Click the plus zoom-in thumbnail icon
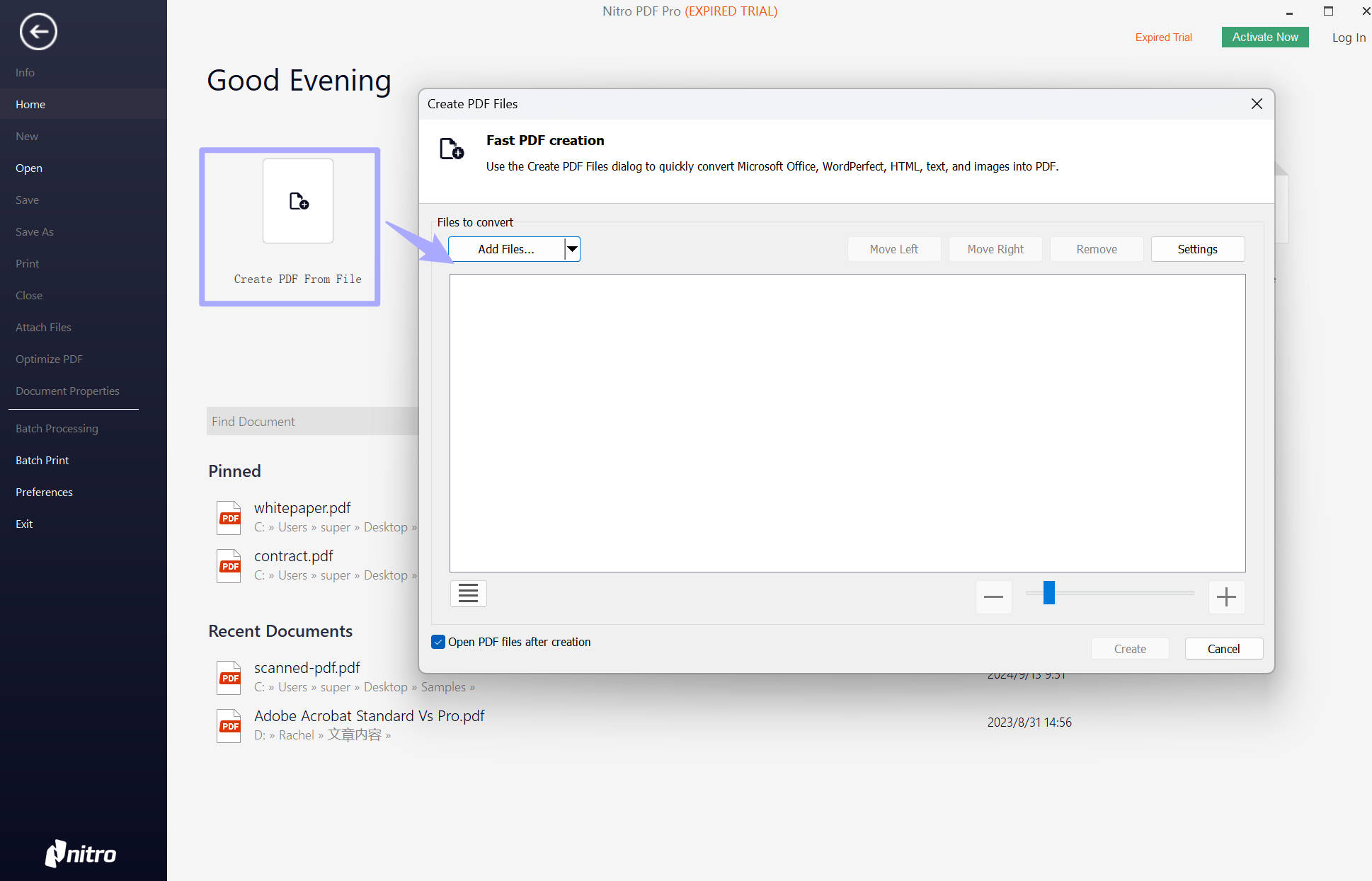The height and width of the screenshot is (881, 1372). click(x=1226, y=597)
